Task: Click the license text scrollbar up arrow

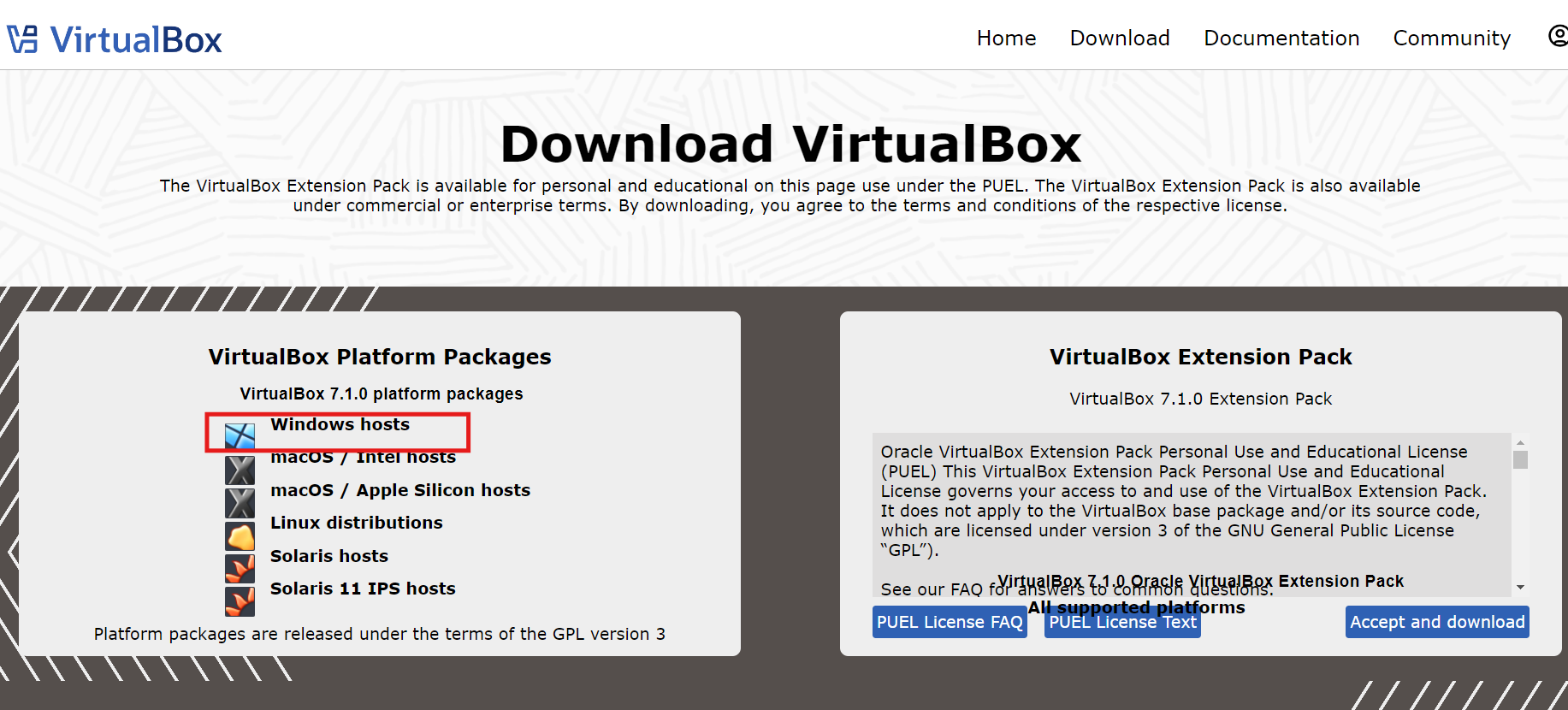Action: click(1520, 442)
